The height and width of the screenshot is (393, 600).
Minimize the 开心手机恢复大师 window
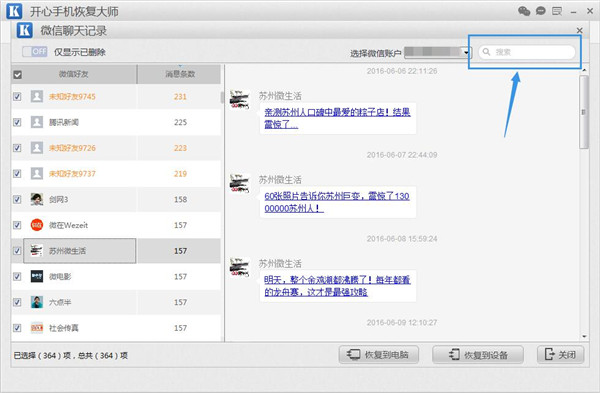[573, 12]
